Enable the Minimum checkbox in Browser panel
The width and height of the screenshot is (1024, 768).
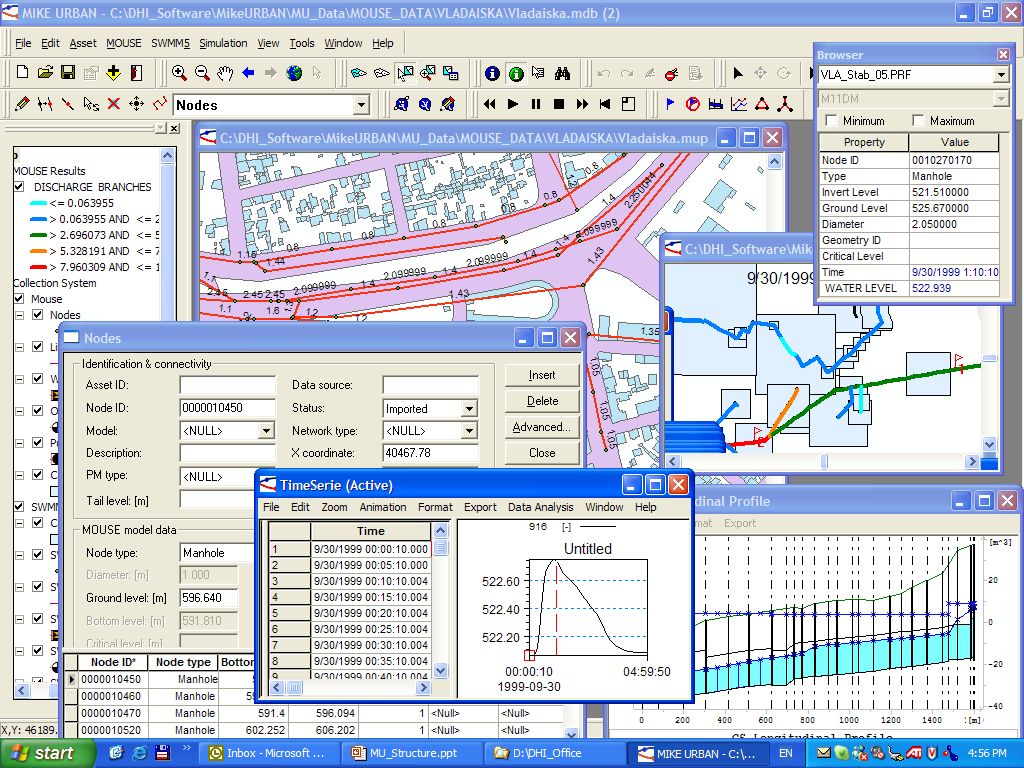pyautogui.click(x=831, y=121)
